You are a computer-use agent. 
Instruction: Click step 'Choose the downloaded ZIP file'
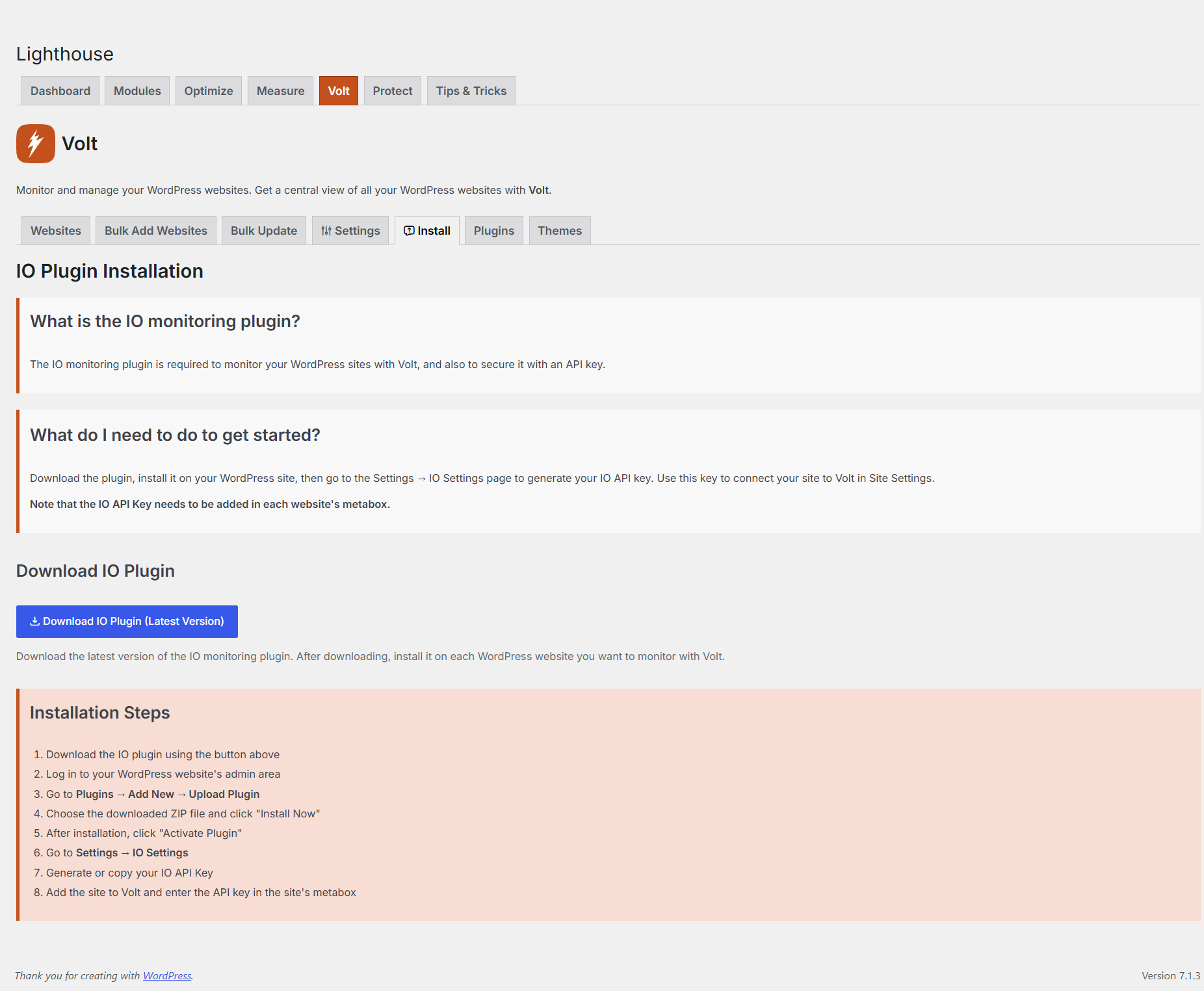point(183,814)
